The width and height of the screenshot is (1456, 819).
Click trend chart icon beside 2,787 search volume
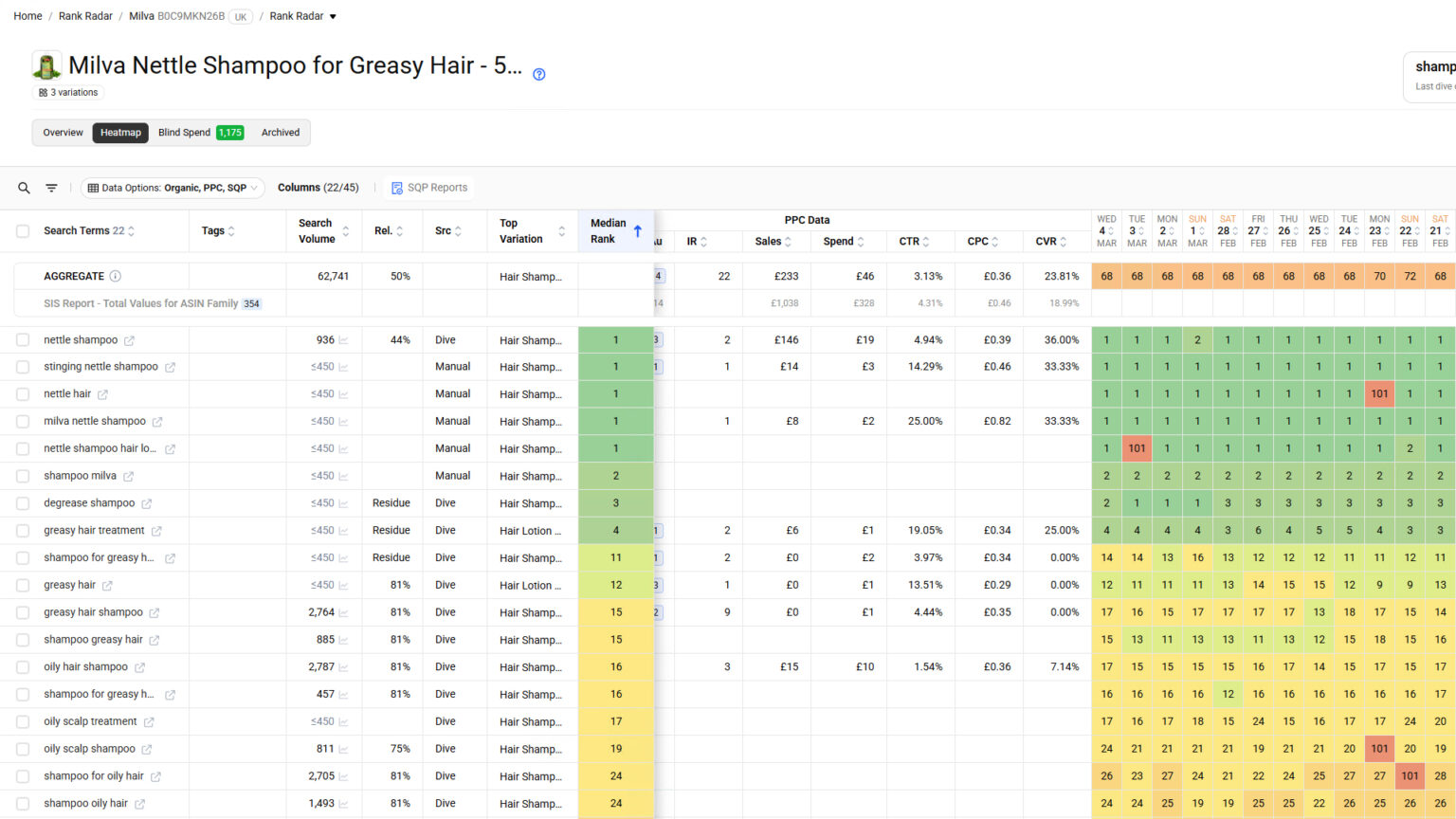343,667
